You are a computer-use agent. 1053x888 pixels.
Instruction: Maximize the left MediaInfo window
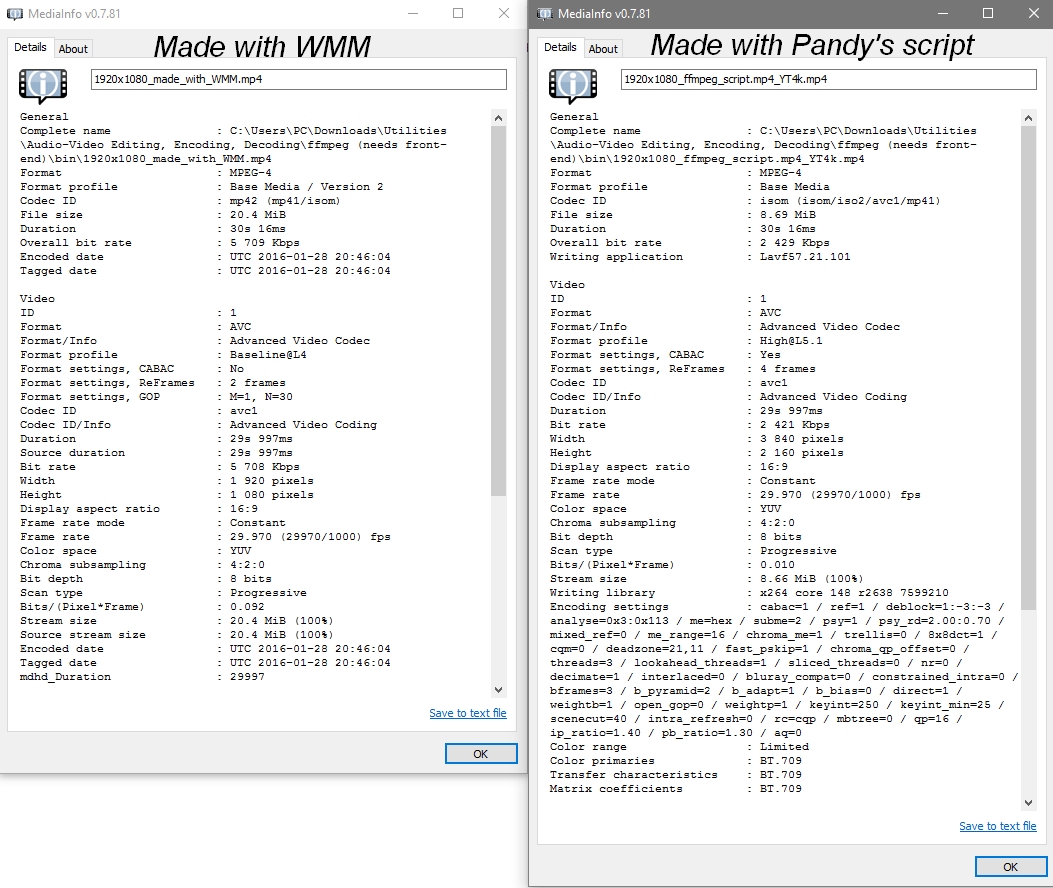tap(458, 13)
